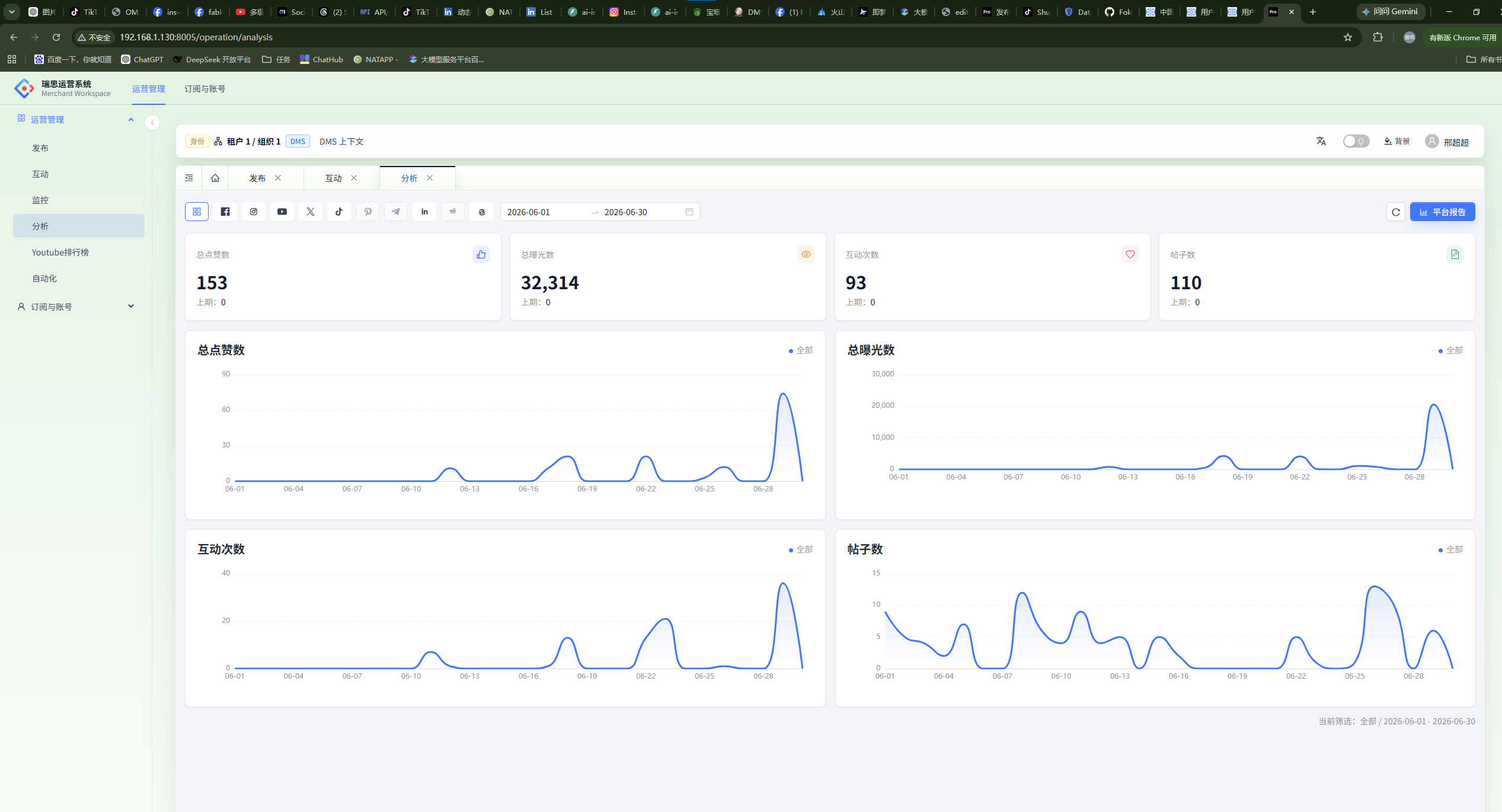Toggle 全部 legend in 互动次数 chart
The height and width of the screenshot is (812, 1502).
pyautogui.click(x=801, y=549)
